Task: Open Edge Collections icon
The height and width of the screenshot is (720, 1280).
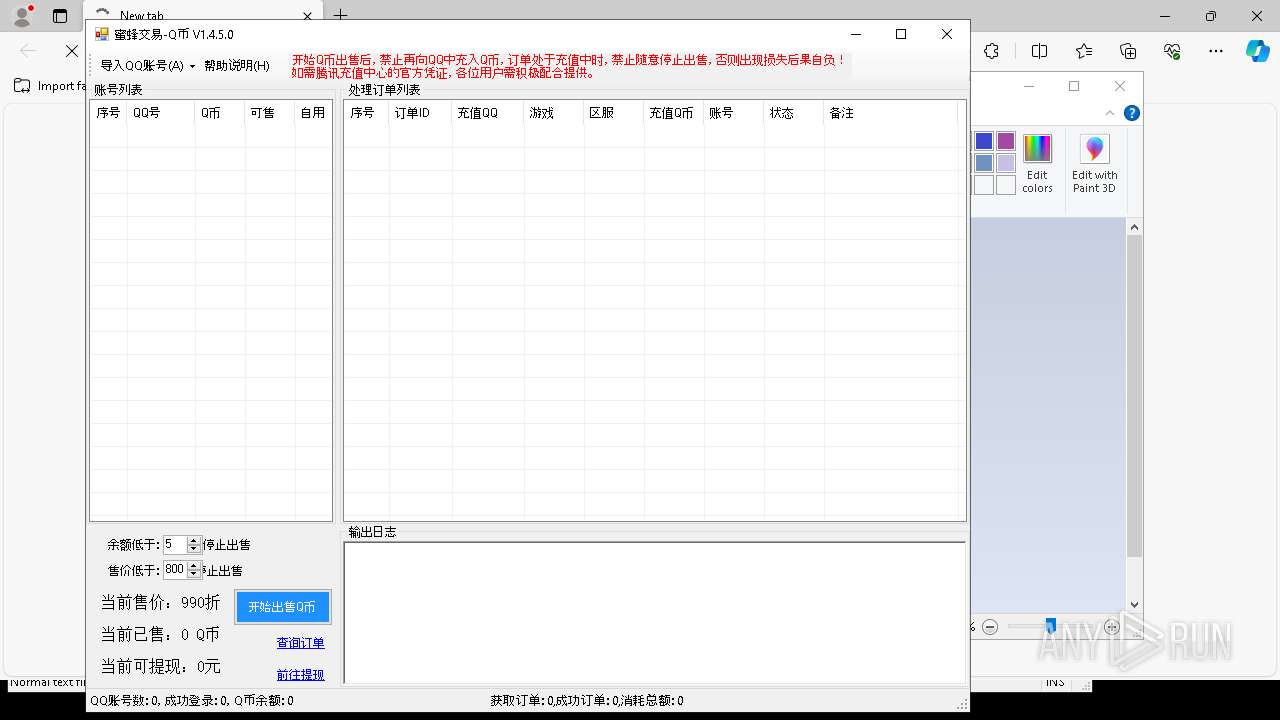Action: (x=1128, y=51)
